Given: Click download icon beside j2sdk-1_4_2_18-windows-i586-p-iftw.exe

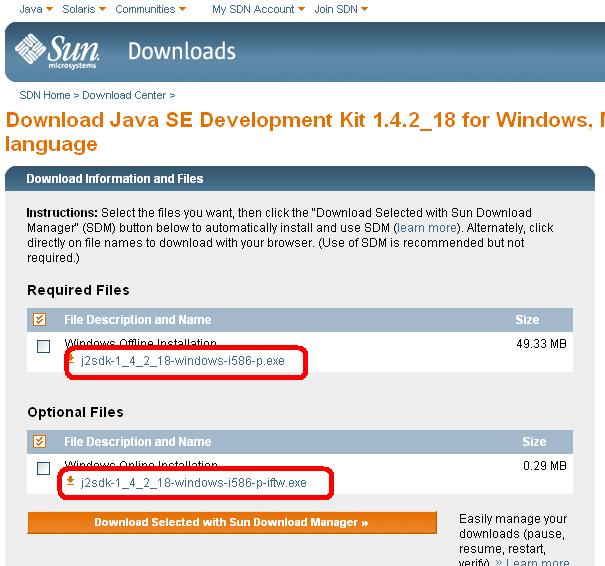Looking at the screenshot, I should (x=70, y=481).
